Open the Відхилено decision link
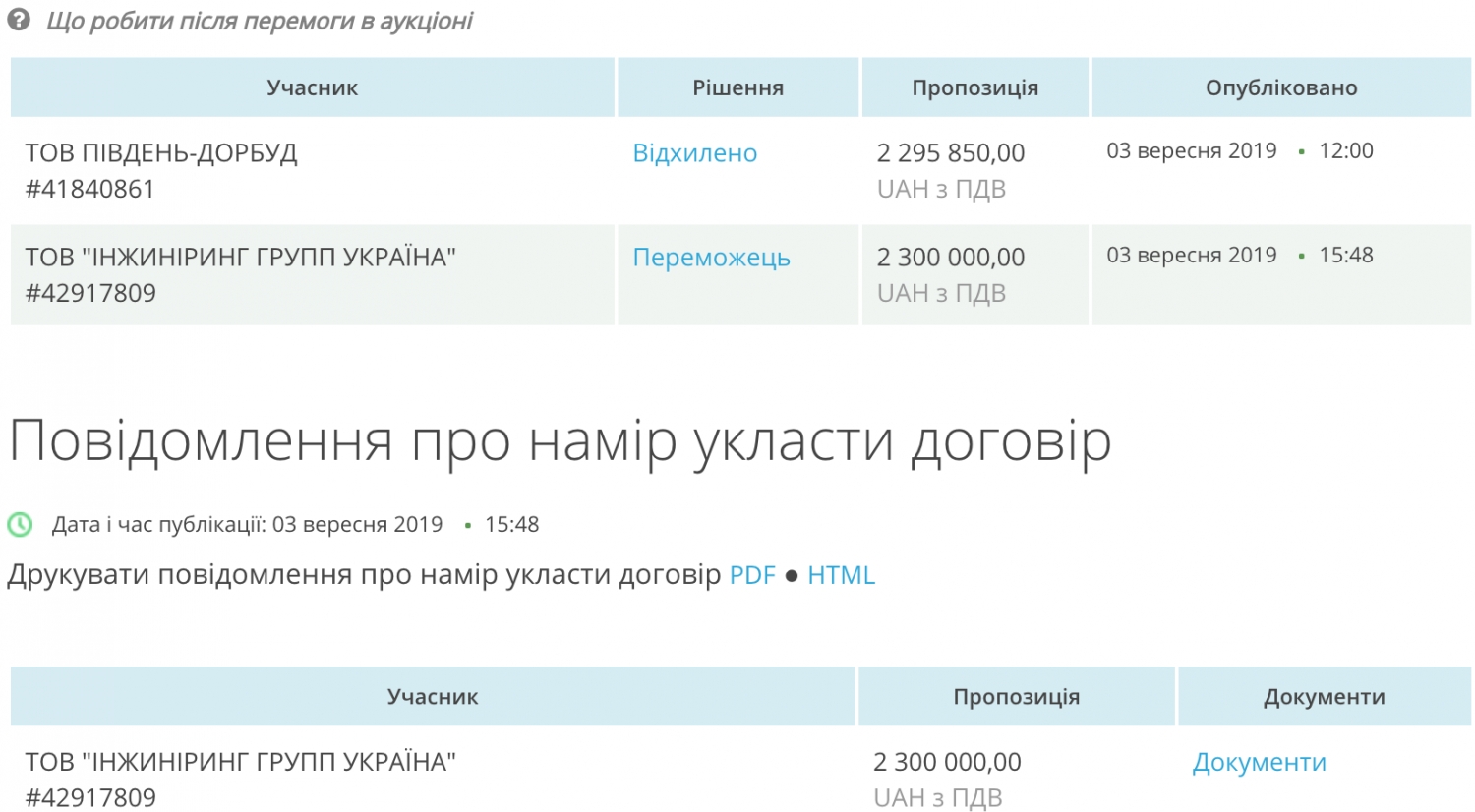Viewport: 1475px width, 812px height. tap(694, 153)
